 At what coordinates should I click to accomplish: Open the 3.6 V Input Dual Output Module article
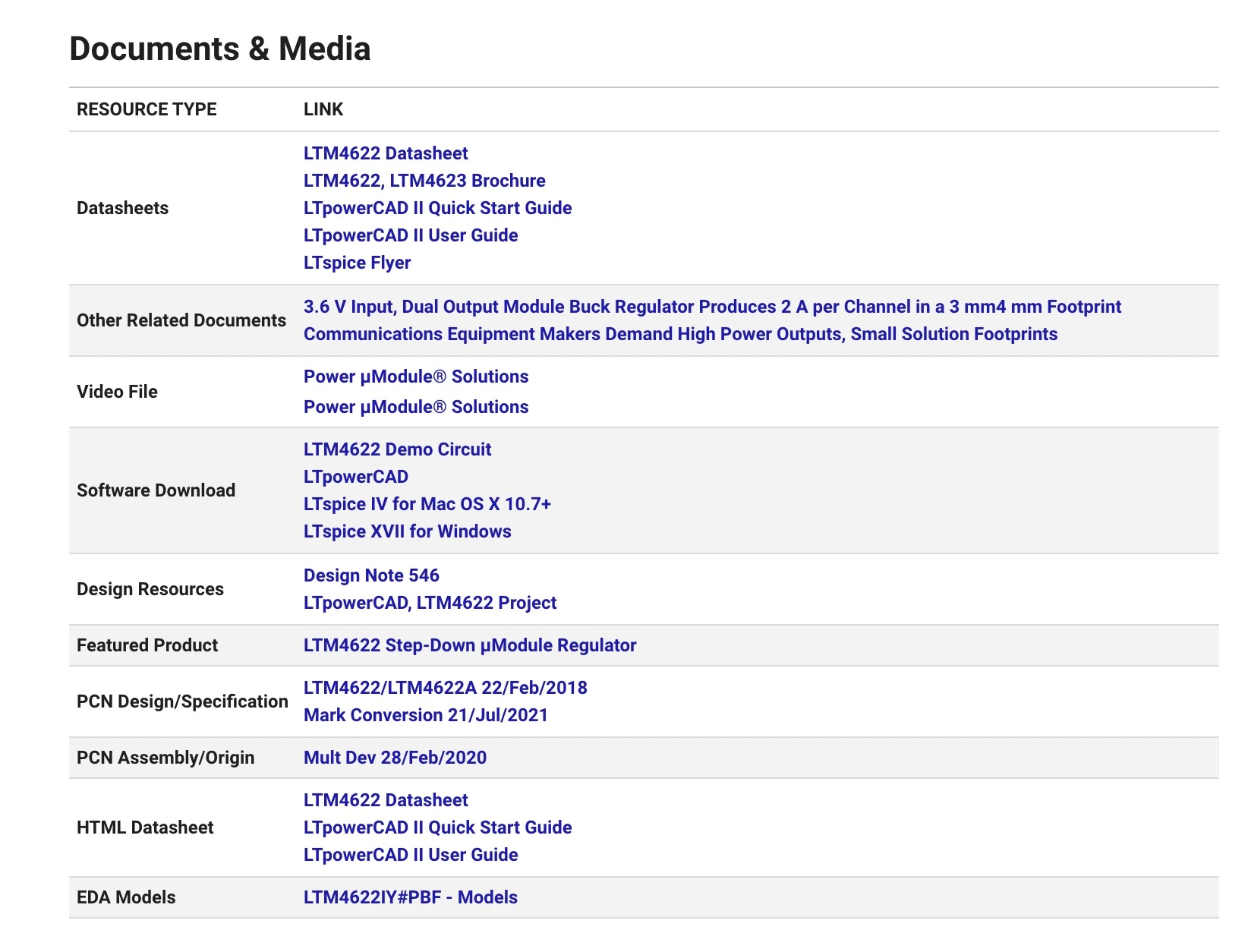(x=712, y=307)
